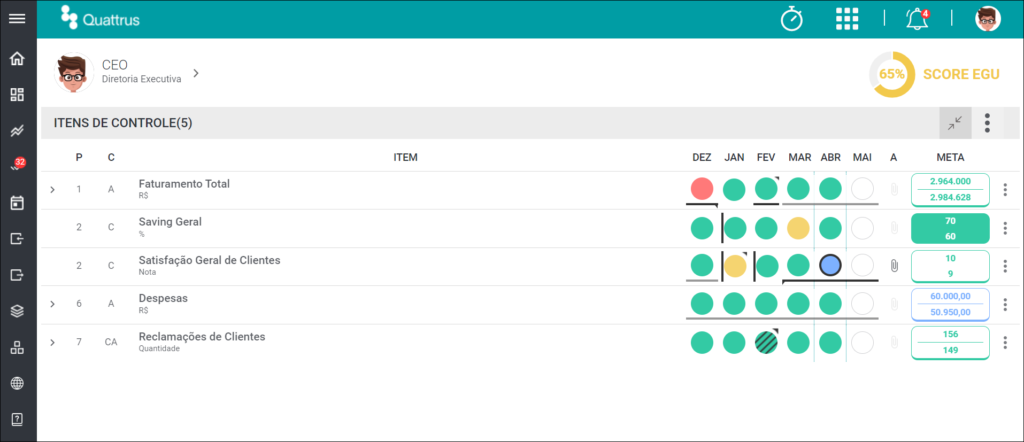Image resolution: width=1024 pixels, height=442 pixels.
Task: Open the apps grid icon
Action: coord(847,18)
